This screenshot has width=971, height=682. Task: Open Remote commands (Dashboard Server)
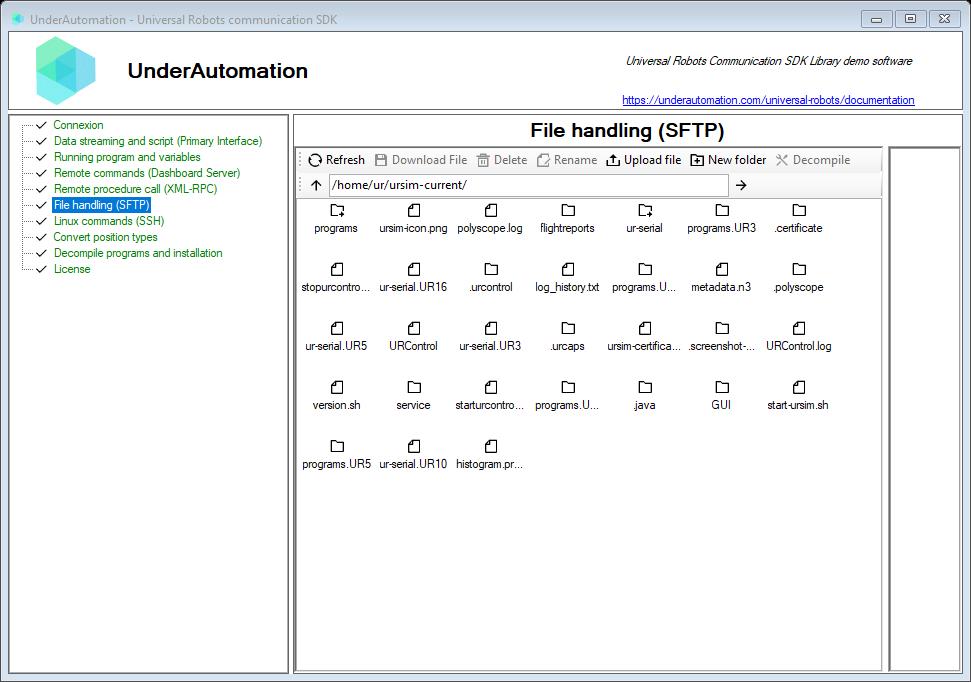click(147, 173)
